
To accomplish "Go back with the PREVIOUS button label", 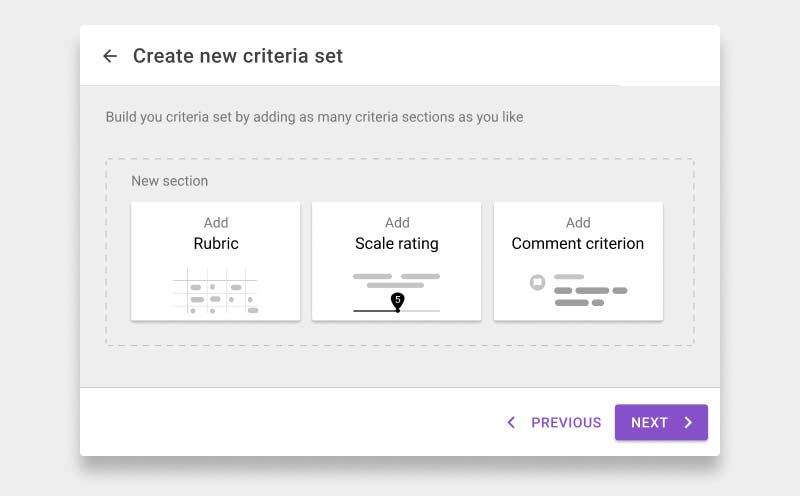I will tap(566, 423).
